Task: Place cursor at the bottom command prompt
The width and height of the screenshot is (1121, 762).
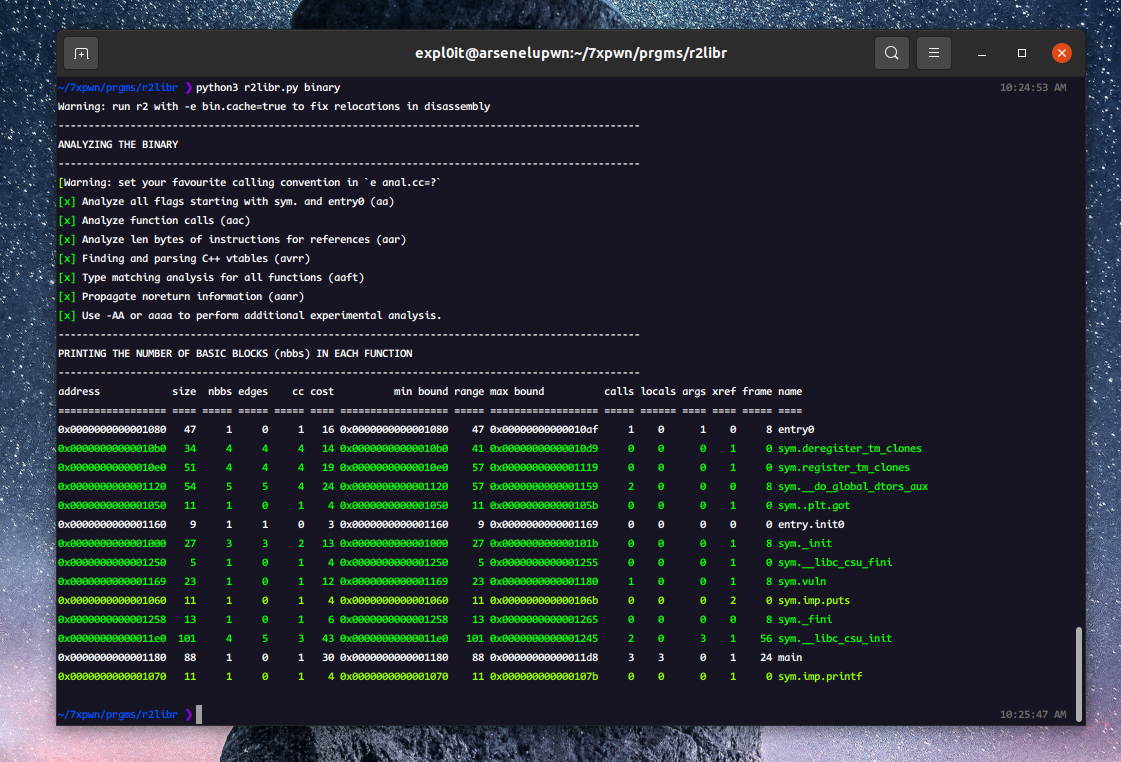Action: [200, 714]
